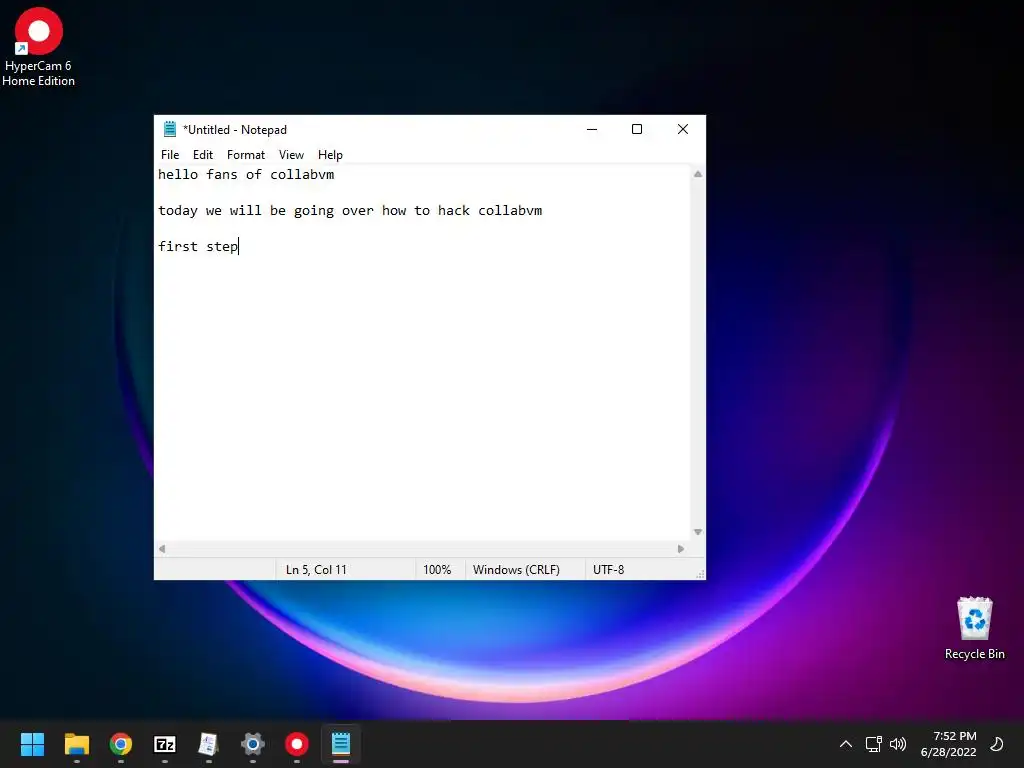
Task: Open 7-Zip from the taskbar
Action: [165, 744]
